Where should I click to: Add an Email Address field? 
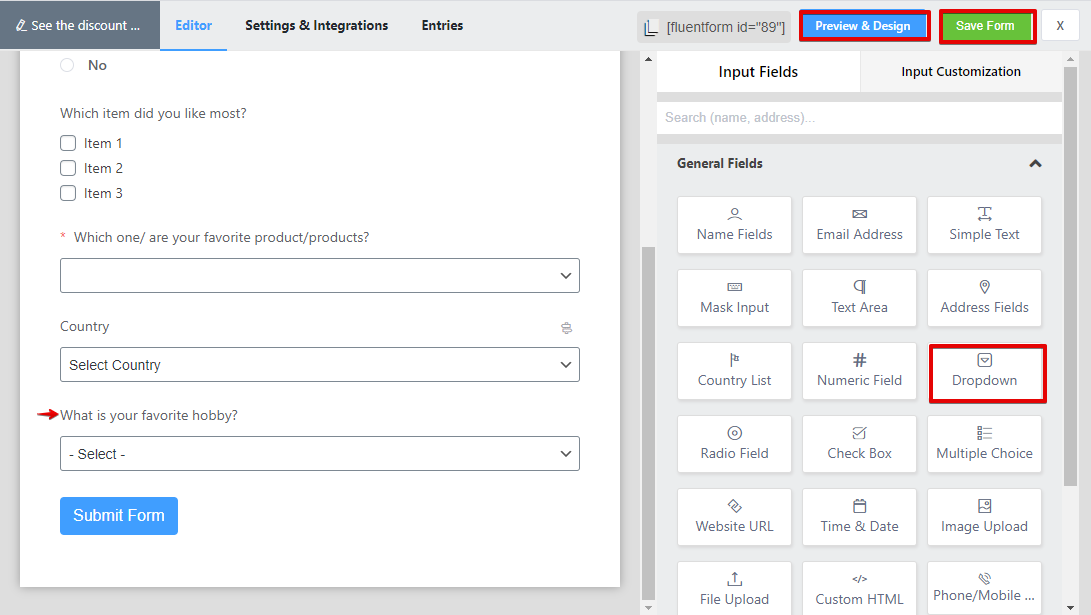pyautogui.click(x=859, y=224)
